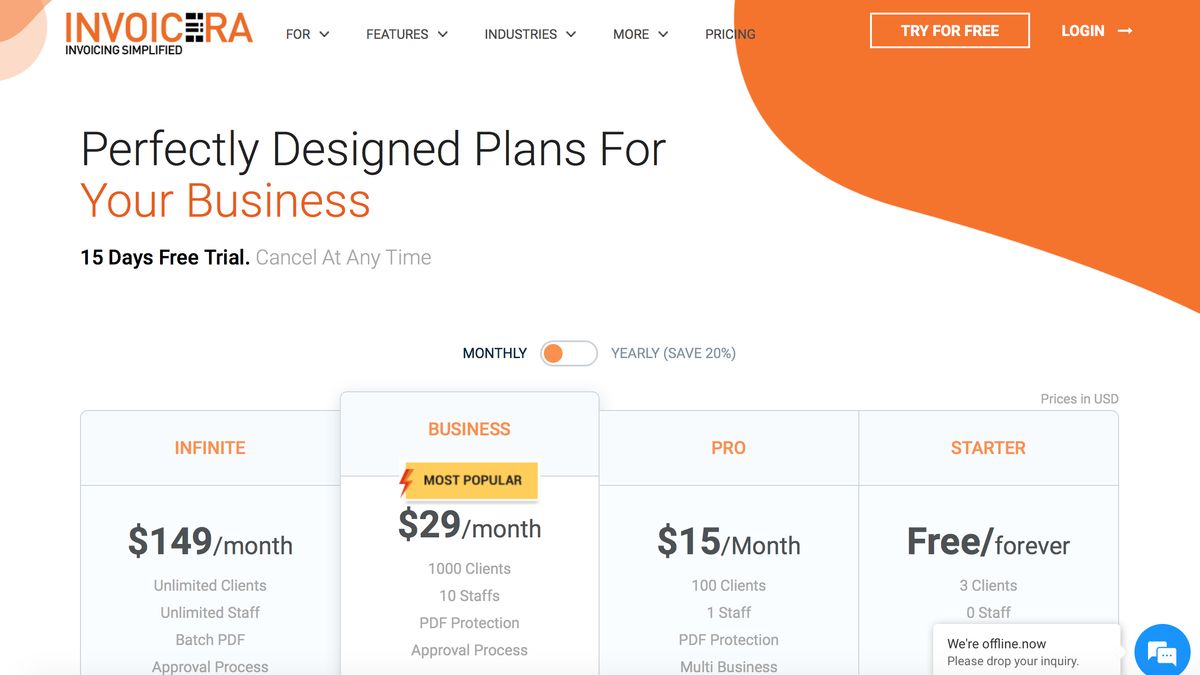Click the $29/month Business price
Screen dimensions: 1200x675
(469, 526)
